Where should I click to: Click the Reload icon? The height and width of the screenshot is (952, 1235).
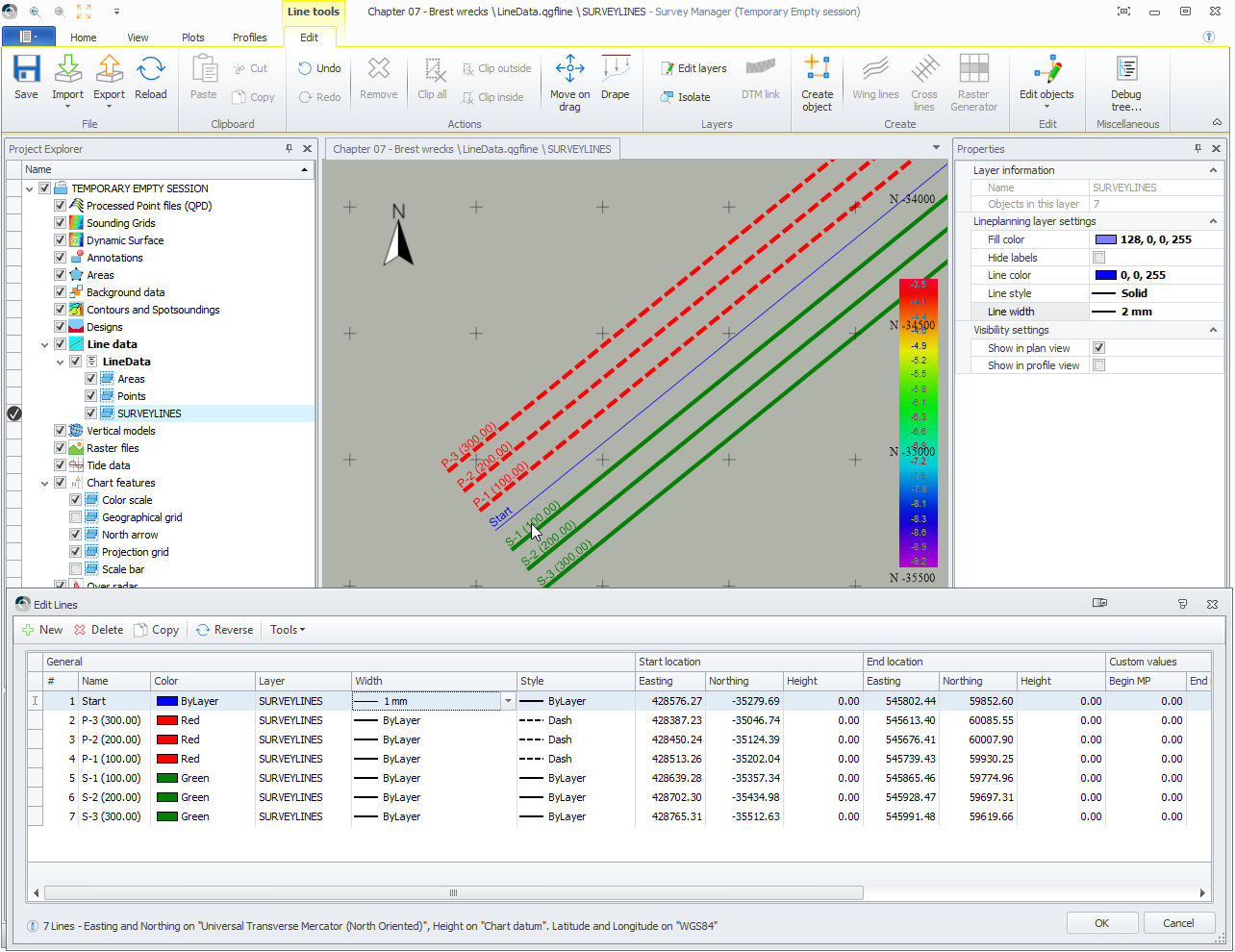point(151,77)
